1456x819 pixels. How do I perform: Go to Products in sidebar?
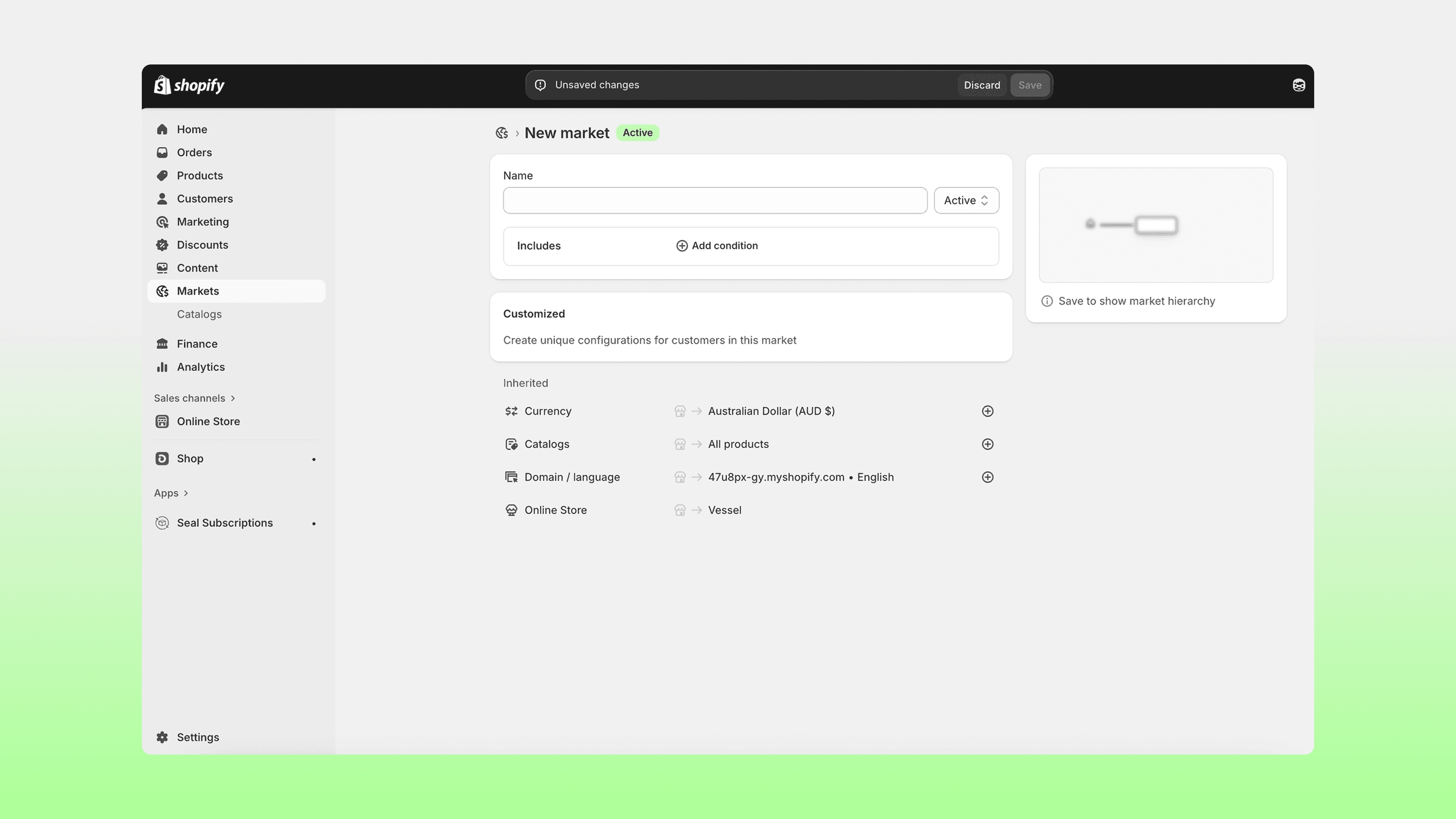pos(199,176)
